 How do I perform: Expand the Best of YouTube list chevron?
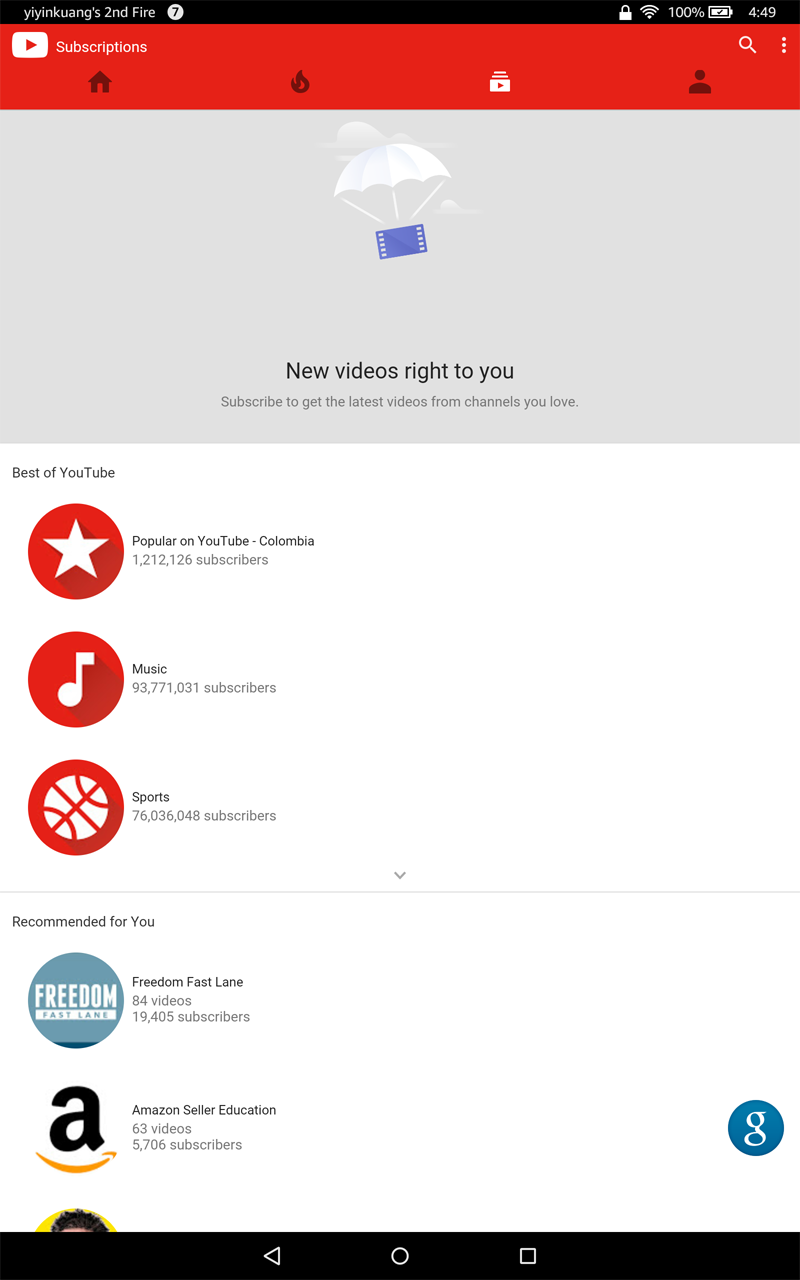(x=400, y=875)
